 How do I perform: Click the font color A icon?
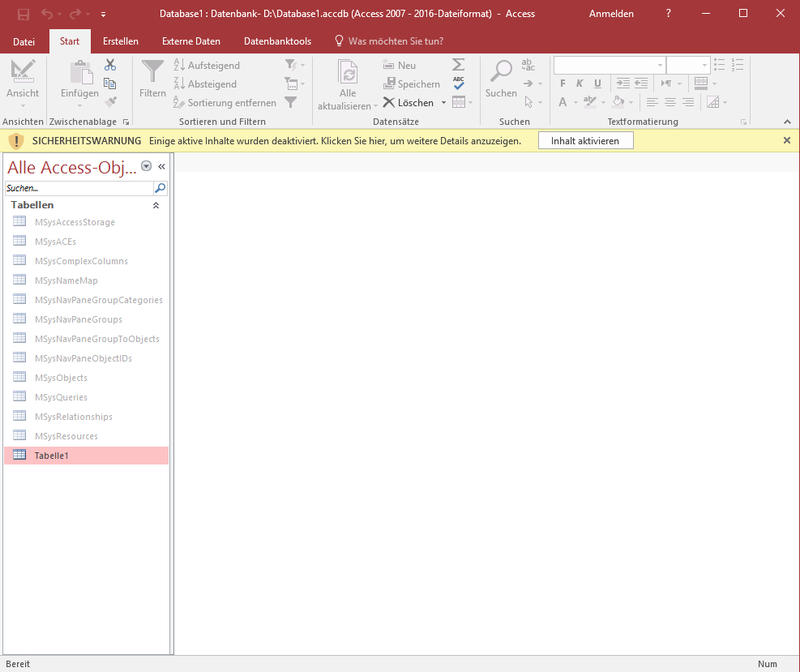pos(562,102)
